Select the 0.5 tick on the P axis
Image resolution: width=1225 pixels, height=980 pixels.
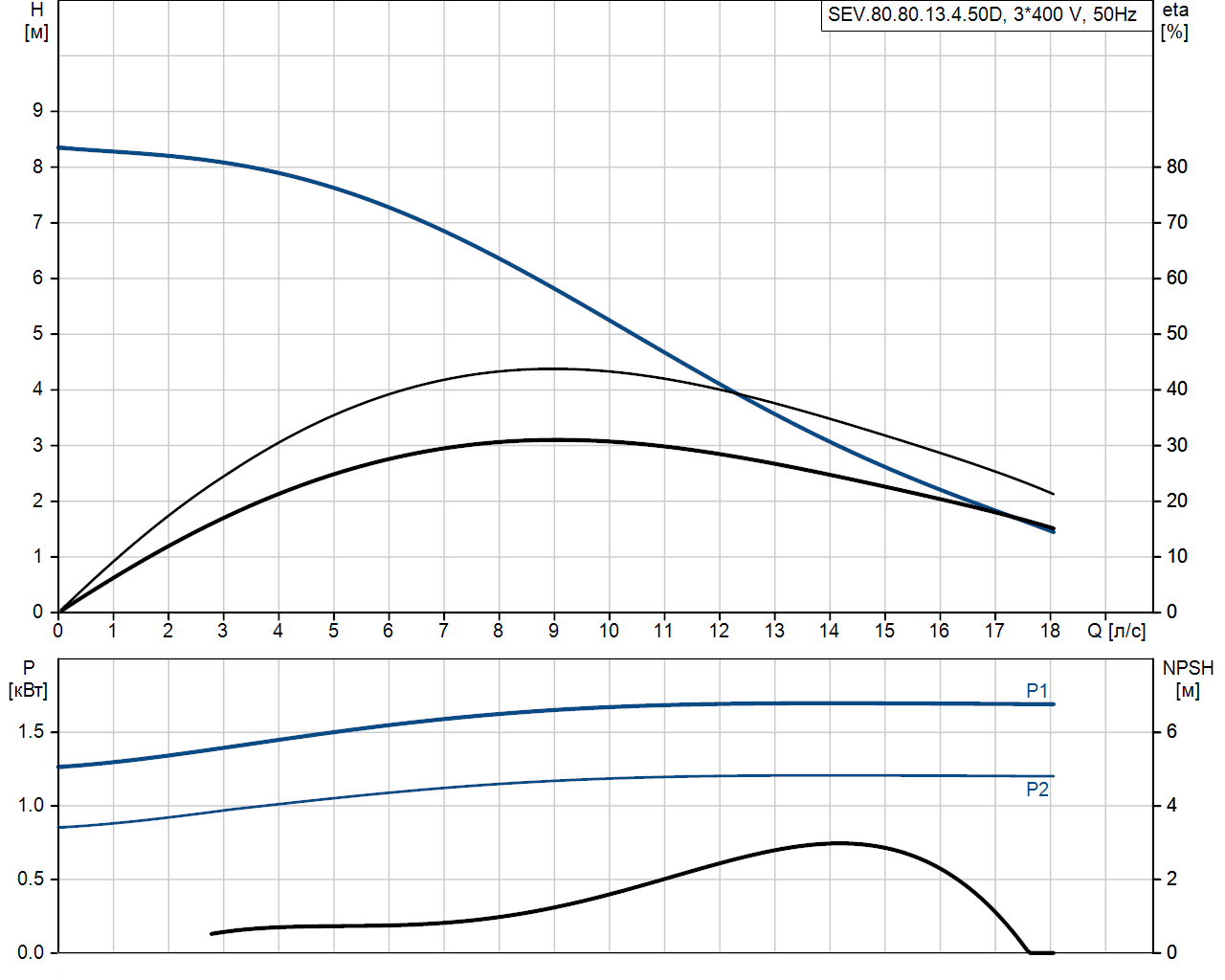[x=31, y=880]
